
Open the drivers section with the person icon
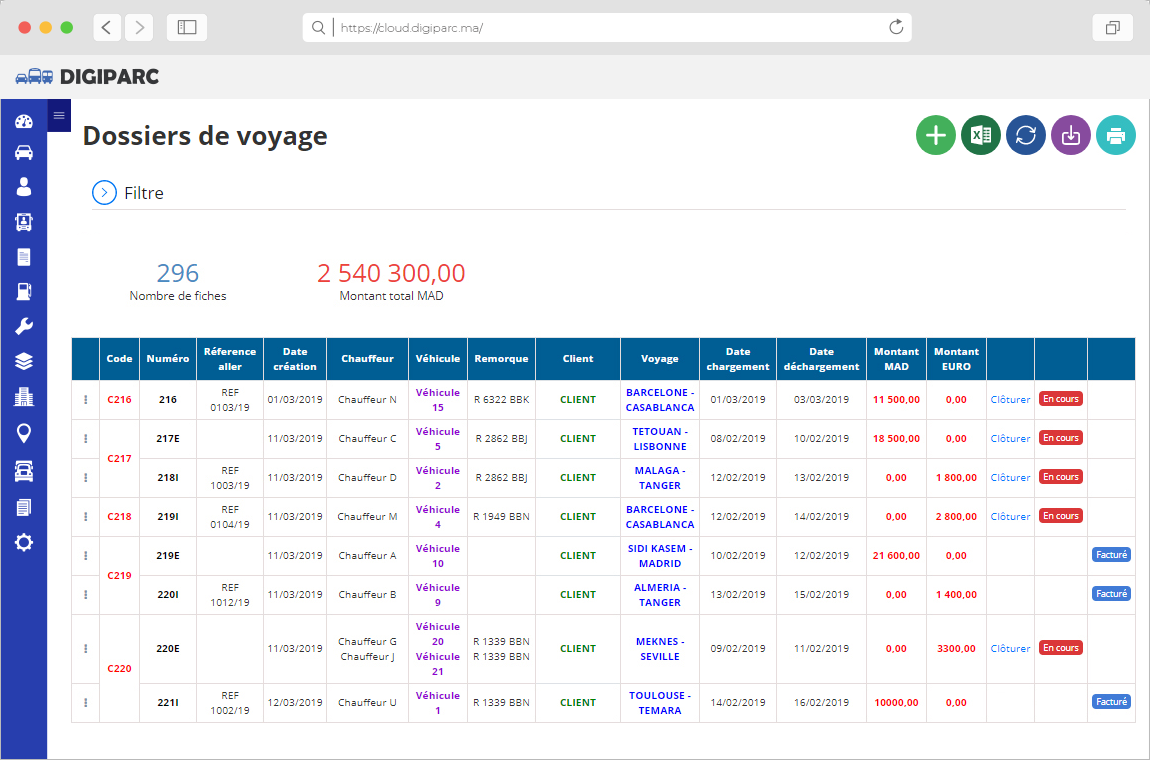coord(24,187)
